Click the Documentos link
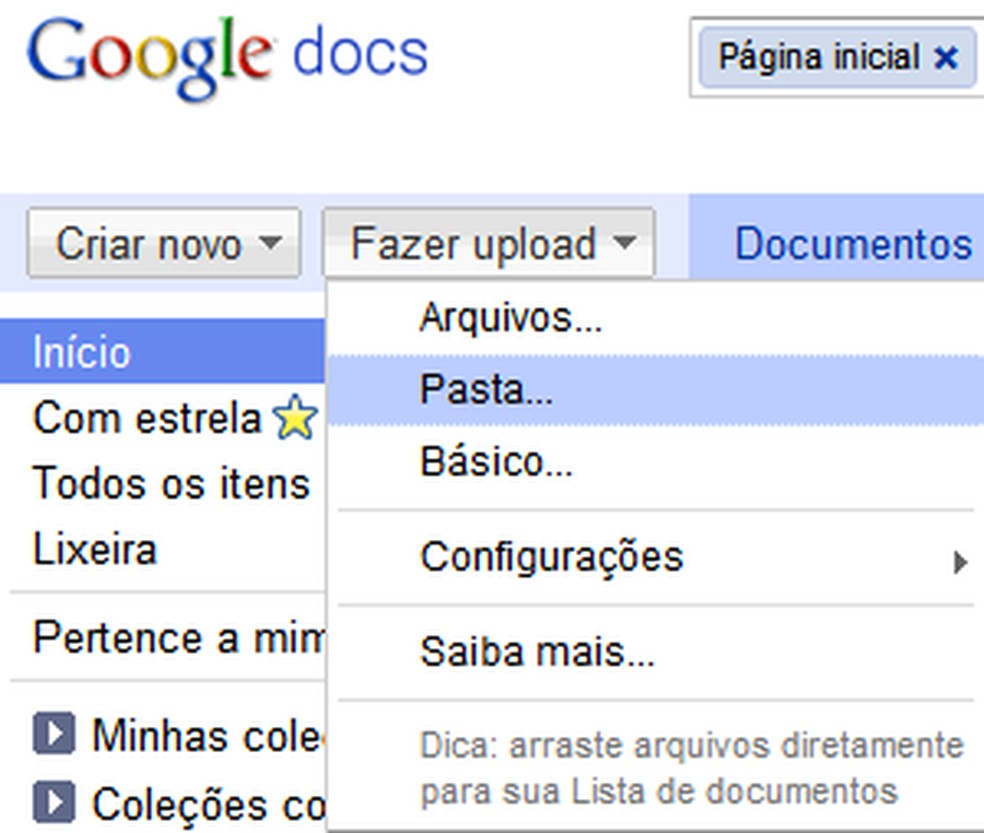The width and height of the screenshot is (984, 833). pos(852,243)
